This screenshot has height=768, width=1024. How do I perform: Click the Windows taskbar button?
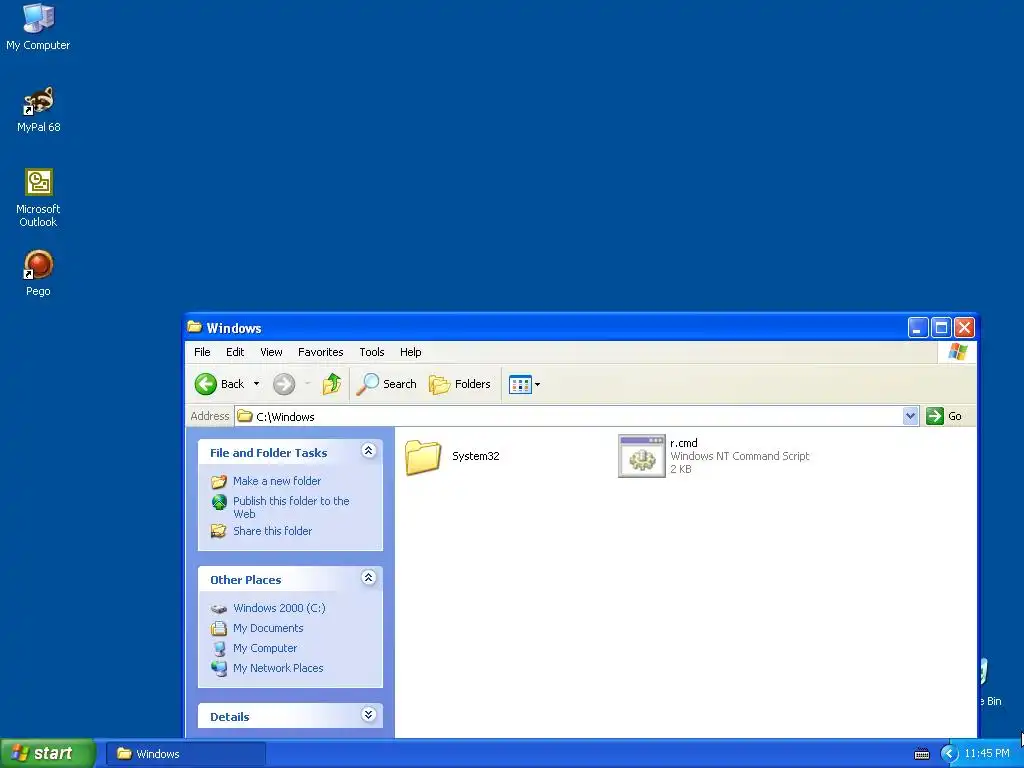click(186, 754)
